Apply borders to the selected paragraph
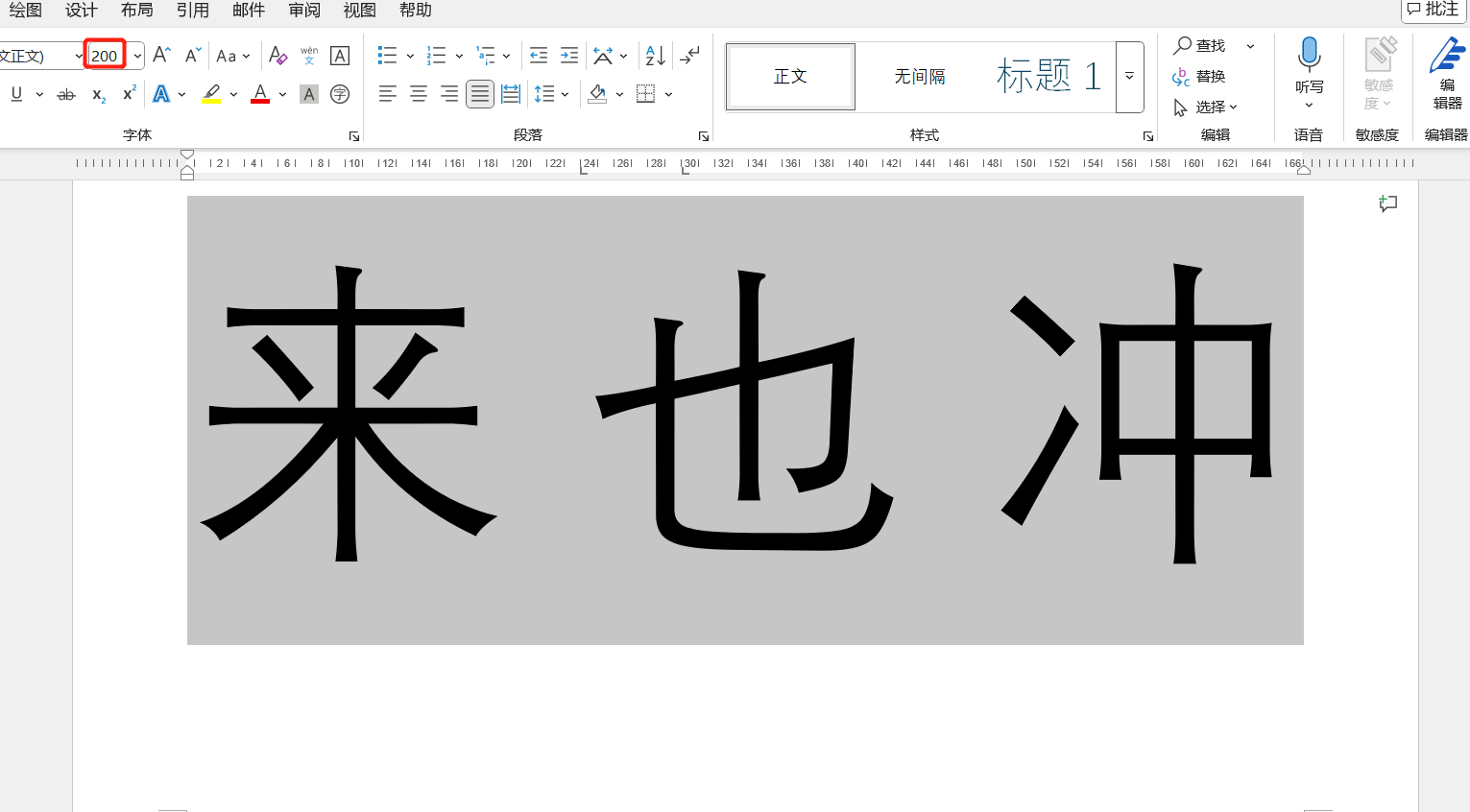Image resolution: width=1470 pixels, height=812 pixels. [x=645, y=94]
